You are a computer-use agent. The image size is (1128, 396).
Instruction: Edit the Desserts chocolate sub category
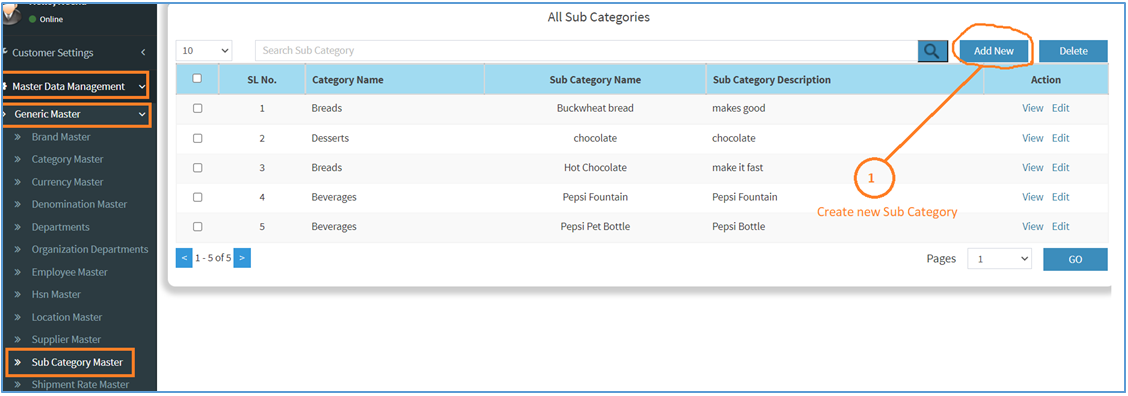click(x=1060, y=138)
